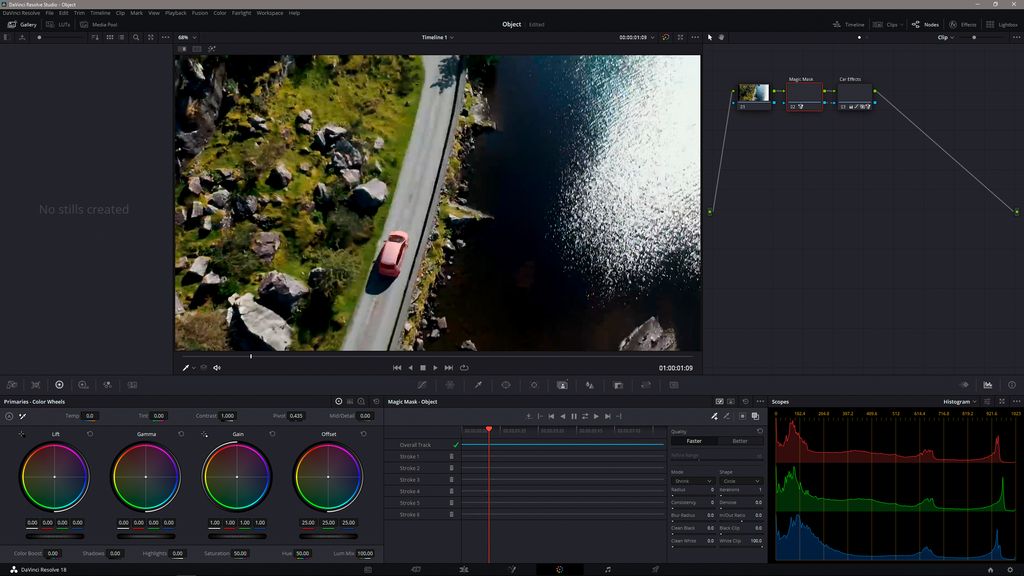Screen dimensions: 1024x576
Task: Open the Blur palette
Action: (x=589, y=384)
